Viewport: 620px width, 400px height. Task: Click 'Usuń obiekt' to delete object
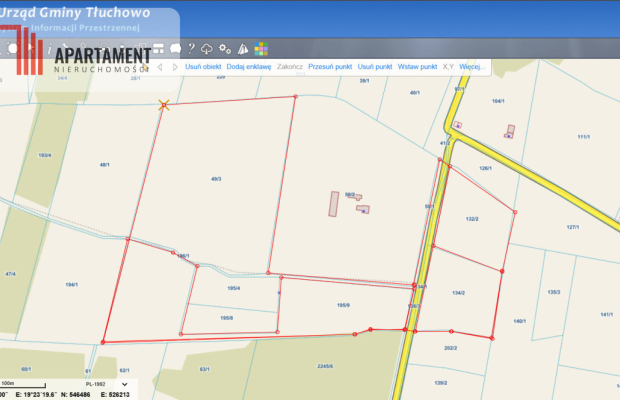[x=203, y=67]
